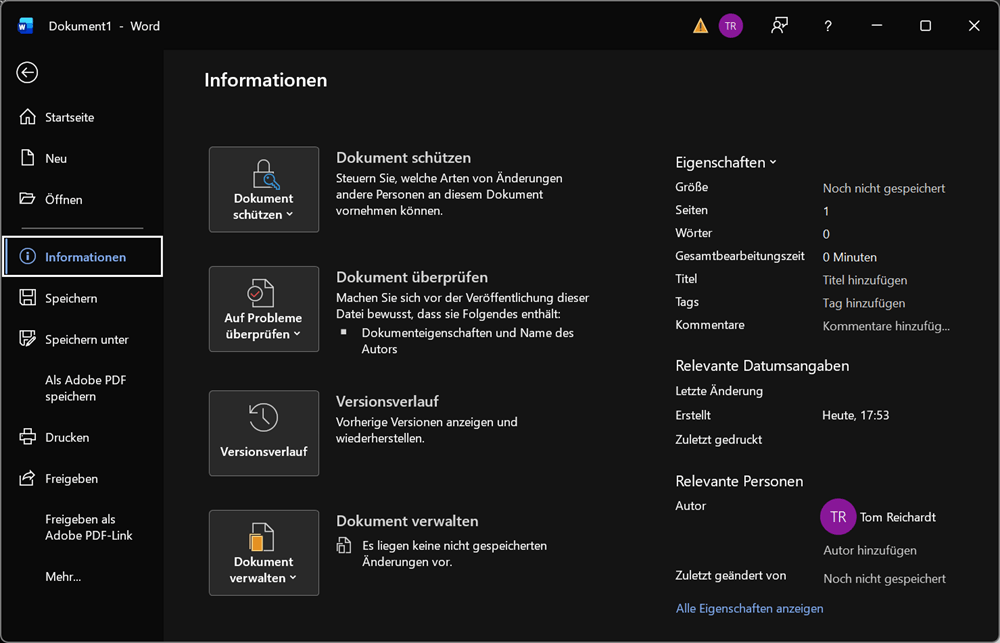Click Noch nicht gespeichert beside Zuletzt geändert von
The height and width of the screenshot is (643, 1000).
point(884,579)
